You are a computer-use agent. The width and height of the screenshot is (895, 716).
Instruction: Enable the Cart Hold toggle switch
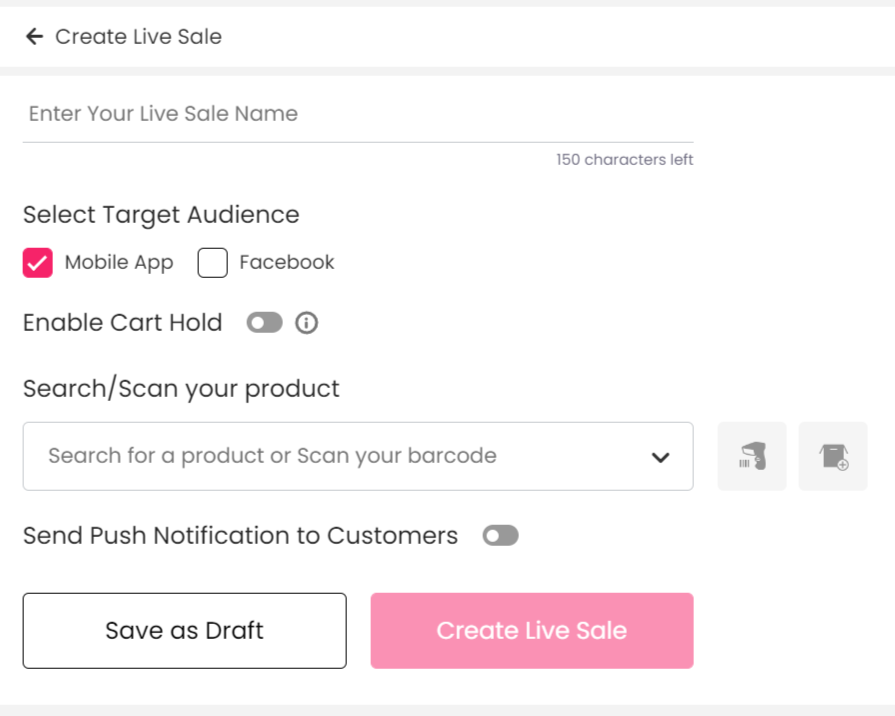coord(264,323)
